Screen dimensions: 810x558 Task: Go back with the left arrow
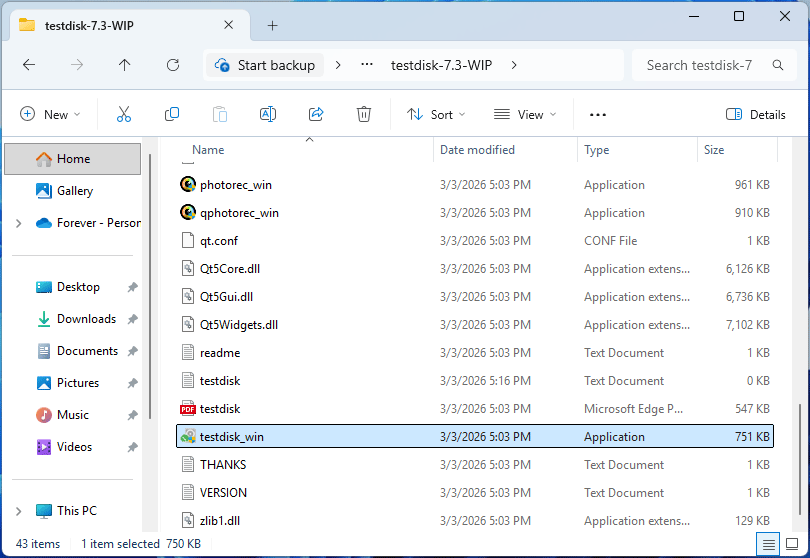pyautogui.click(x=29, y=65)
